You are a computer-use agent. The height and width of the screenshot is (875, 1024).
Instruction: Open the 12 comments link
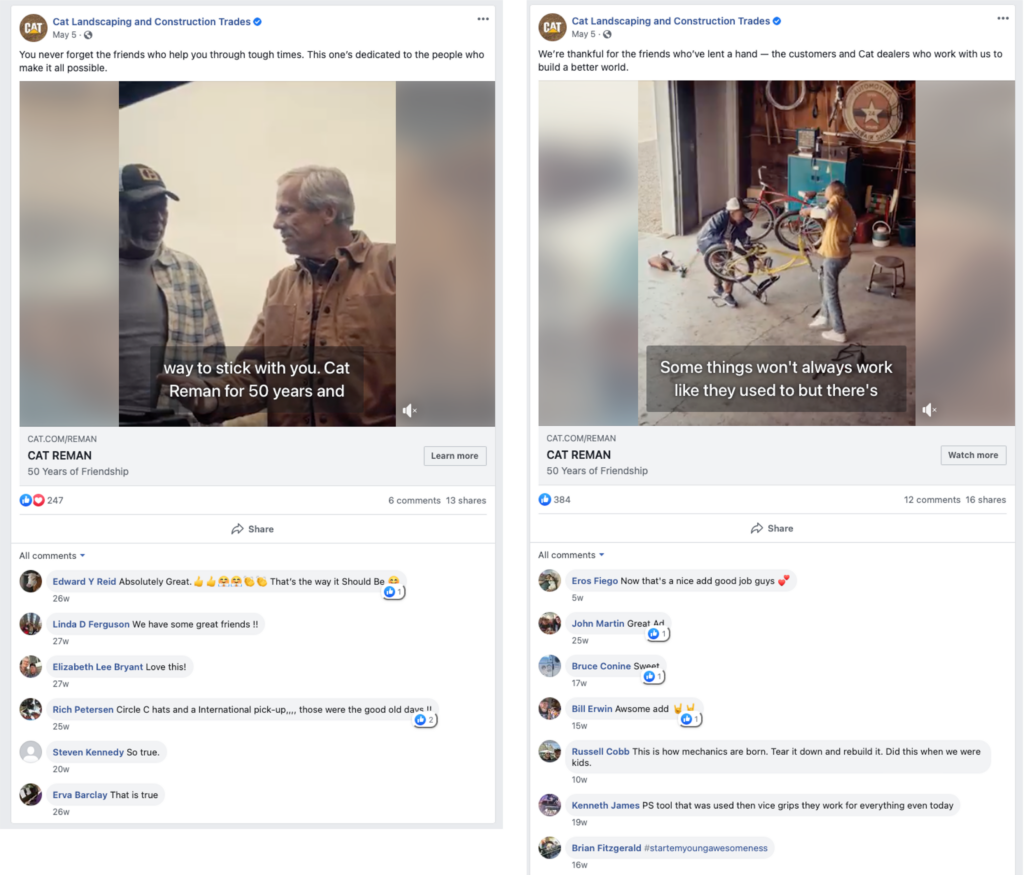point(932,500)
